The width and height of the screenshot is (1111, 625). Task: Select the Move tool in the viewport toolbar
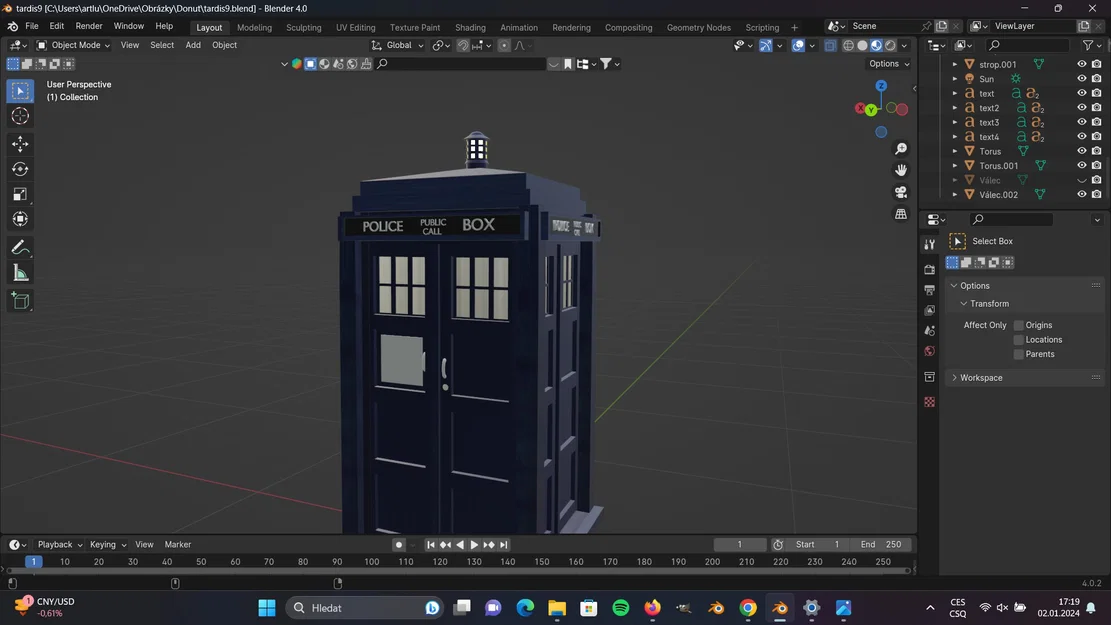pos(19,143)
